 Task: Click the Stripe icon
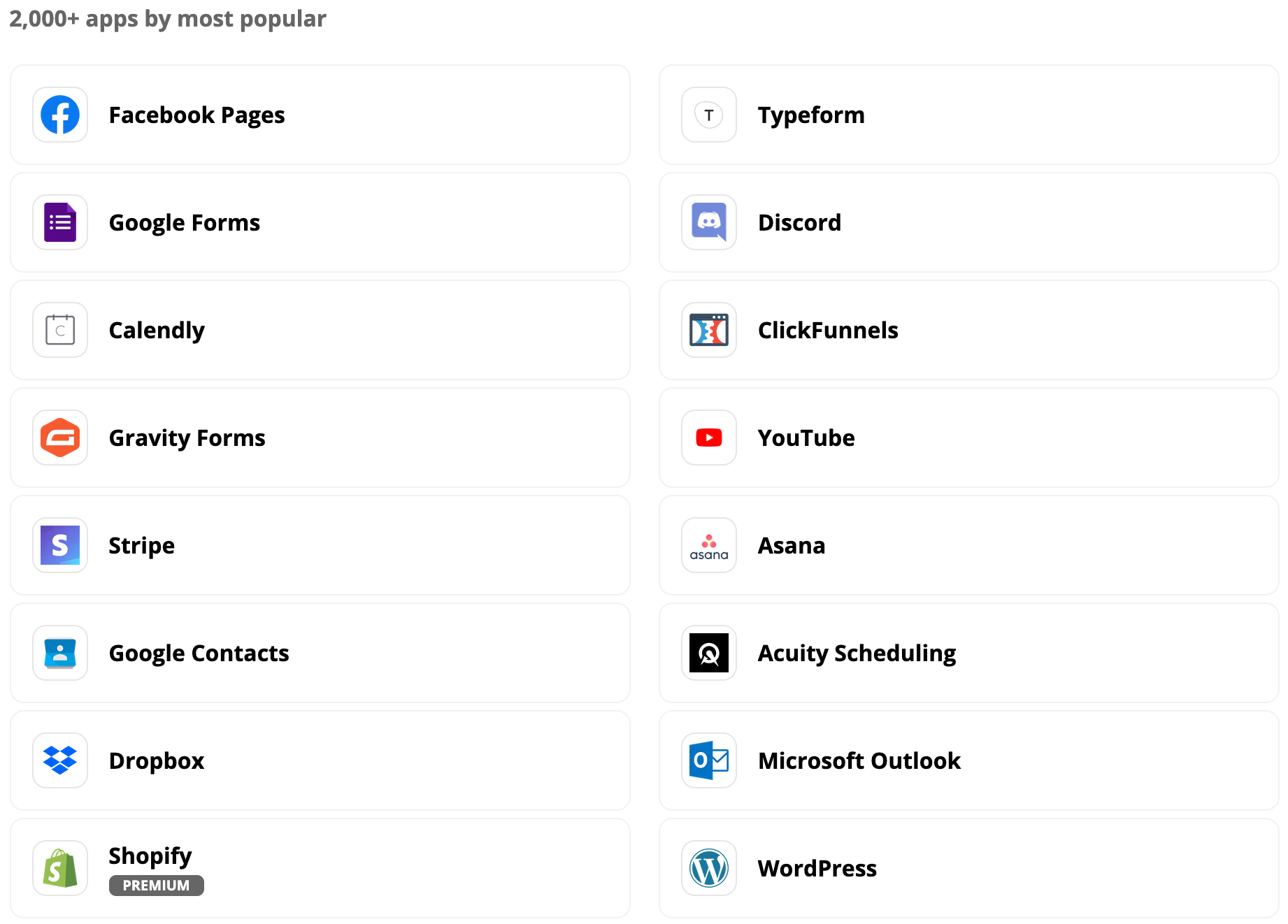click(59, 545)
